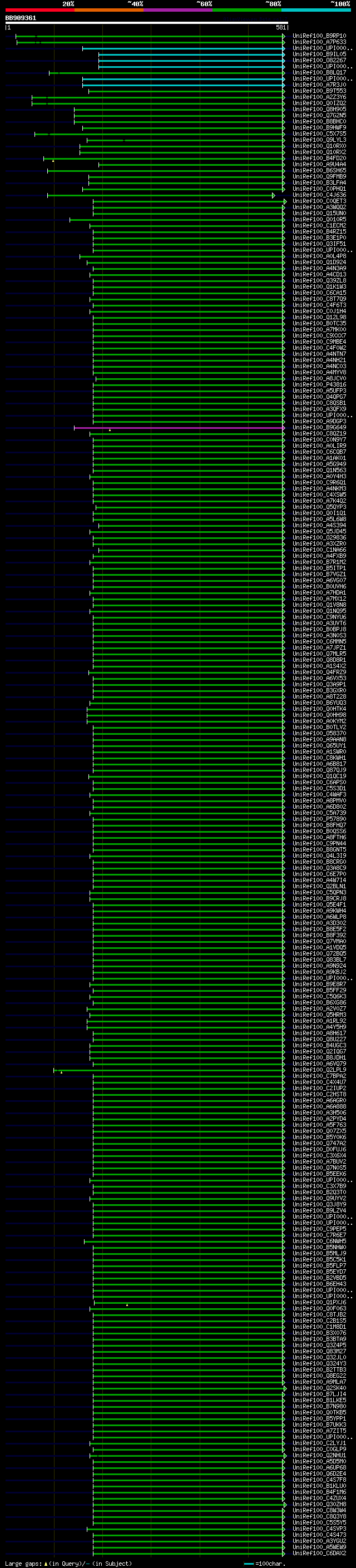Select hit label UniRef100_B9LZV4
The height and width of the screenshot is (1568, 356).
coord(319,1211)
